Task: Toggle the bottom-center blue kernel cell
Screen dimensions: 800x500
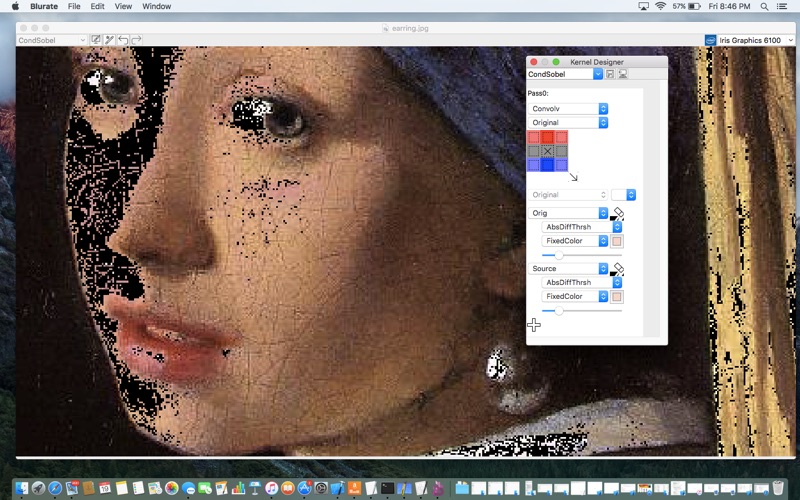Action: 547,165
